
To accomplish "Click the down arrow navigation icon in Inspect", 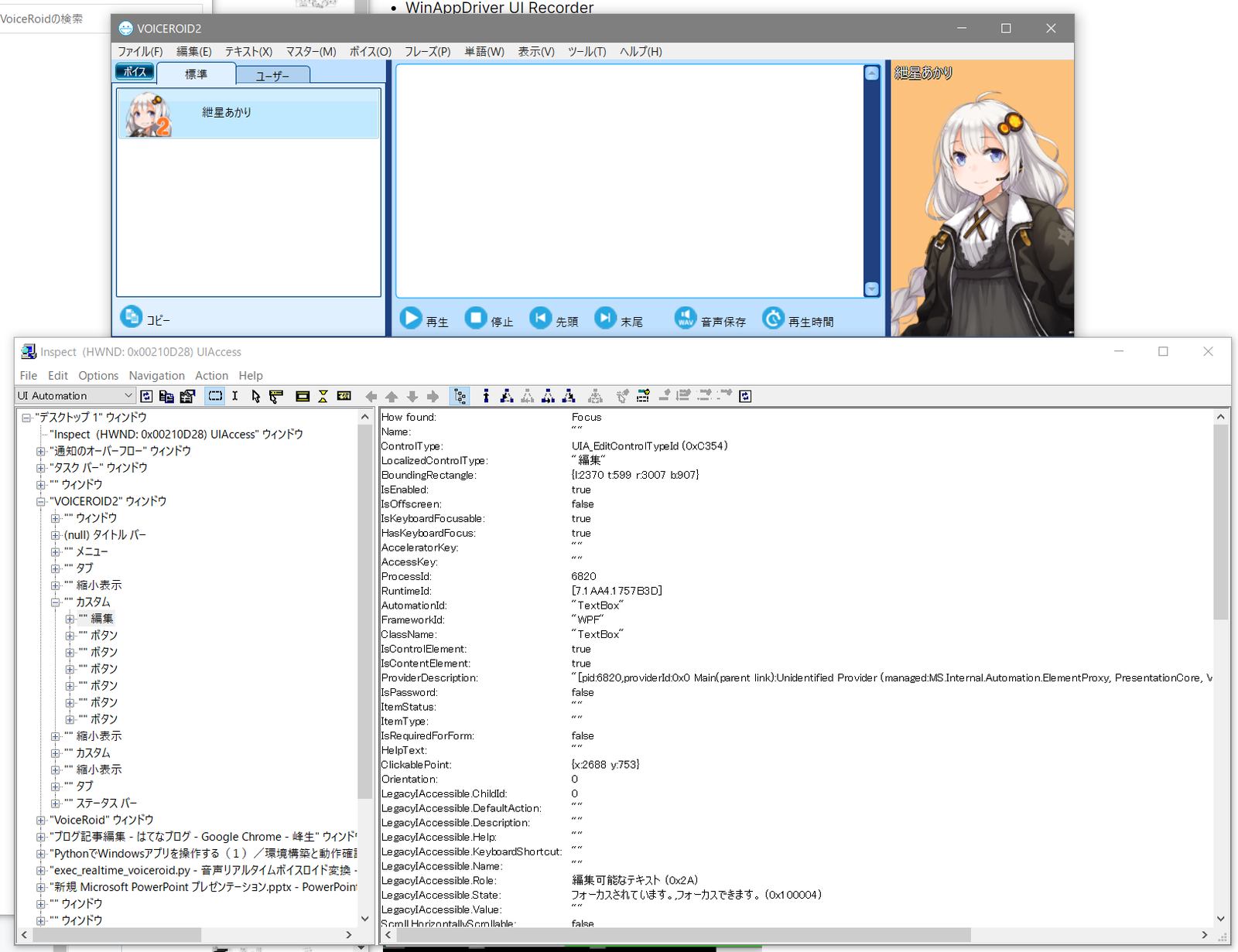I will tap(412, 396).
